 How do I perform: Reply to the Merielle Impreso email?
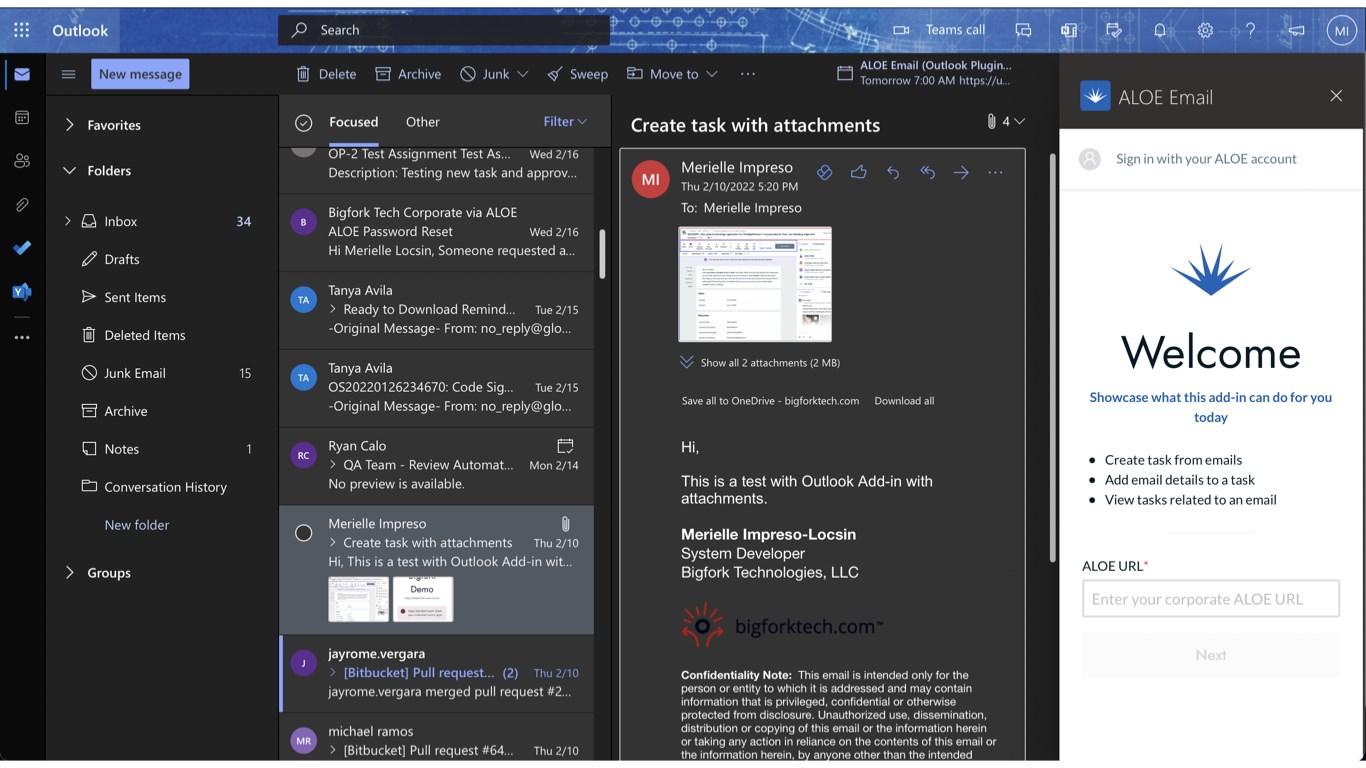tap(893, 172)
